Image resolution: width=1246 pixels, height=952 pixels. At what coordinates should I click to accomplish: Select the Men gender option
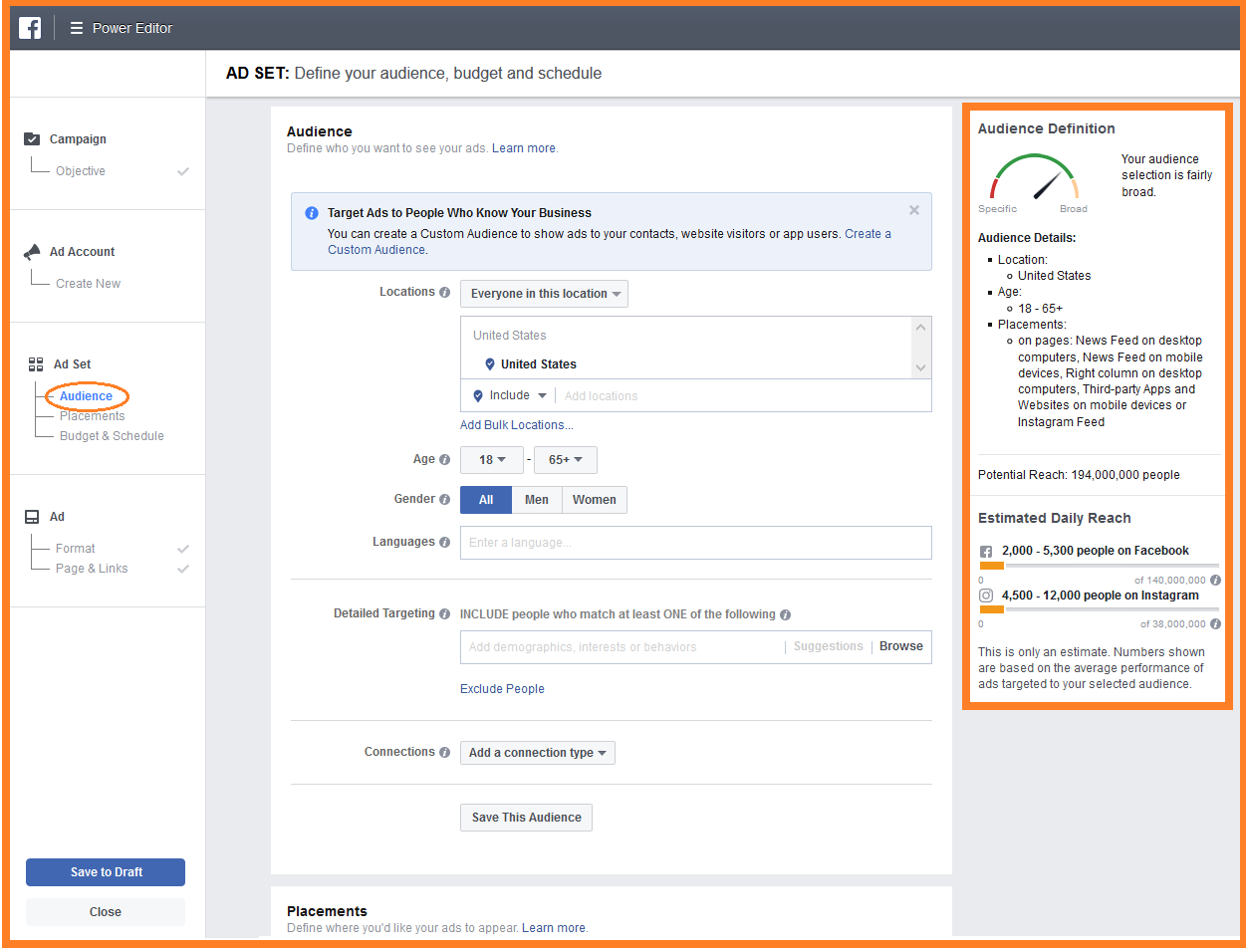coord(537,500)
